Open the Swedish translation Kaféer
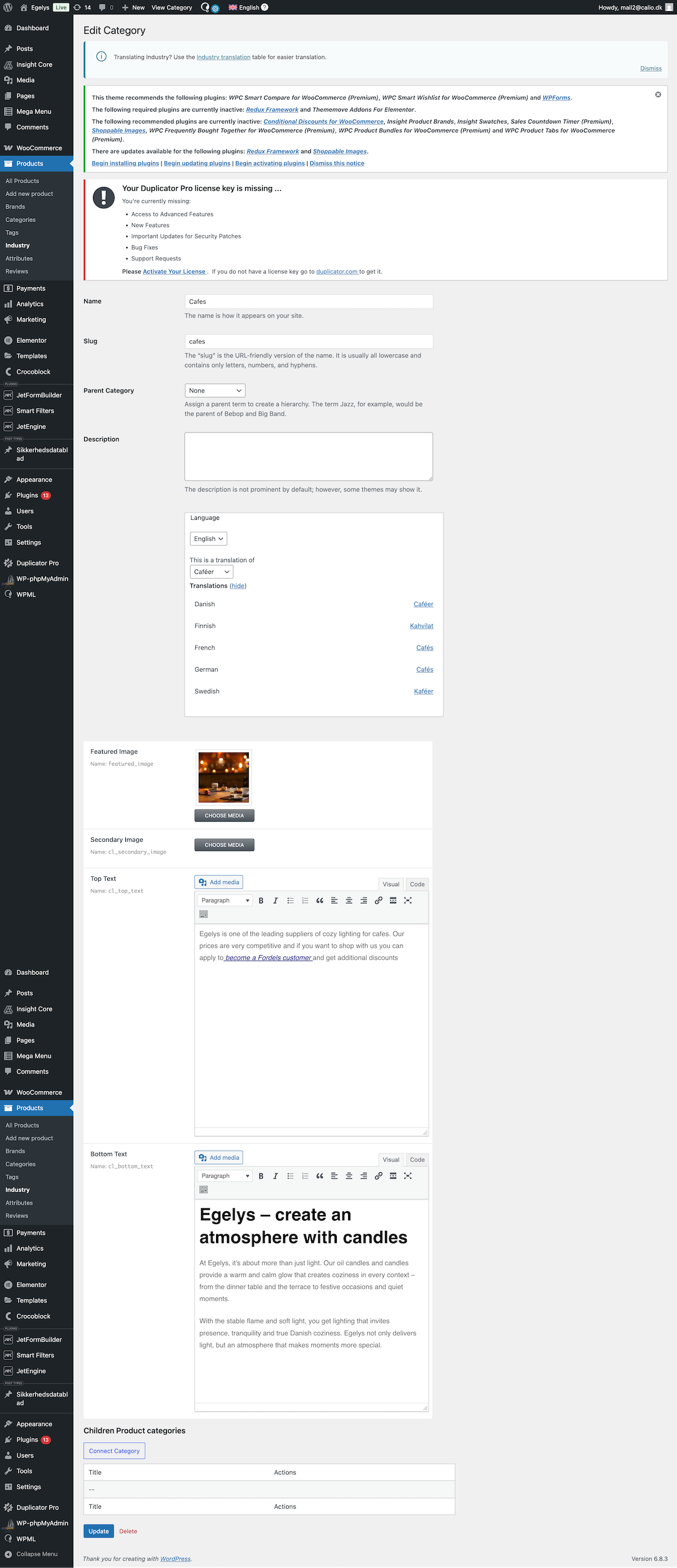 click(424, 691)
